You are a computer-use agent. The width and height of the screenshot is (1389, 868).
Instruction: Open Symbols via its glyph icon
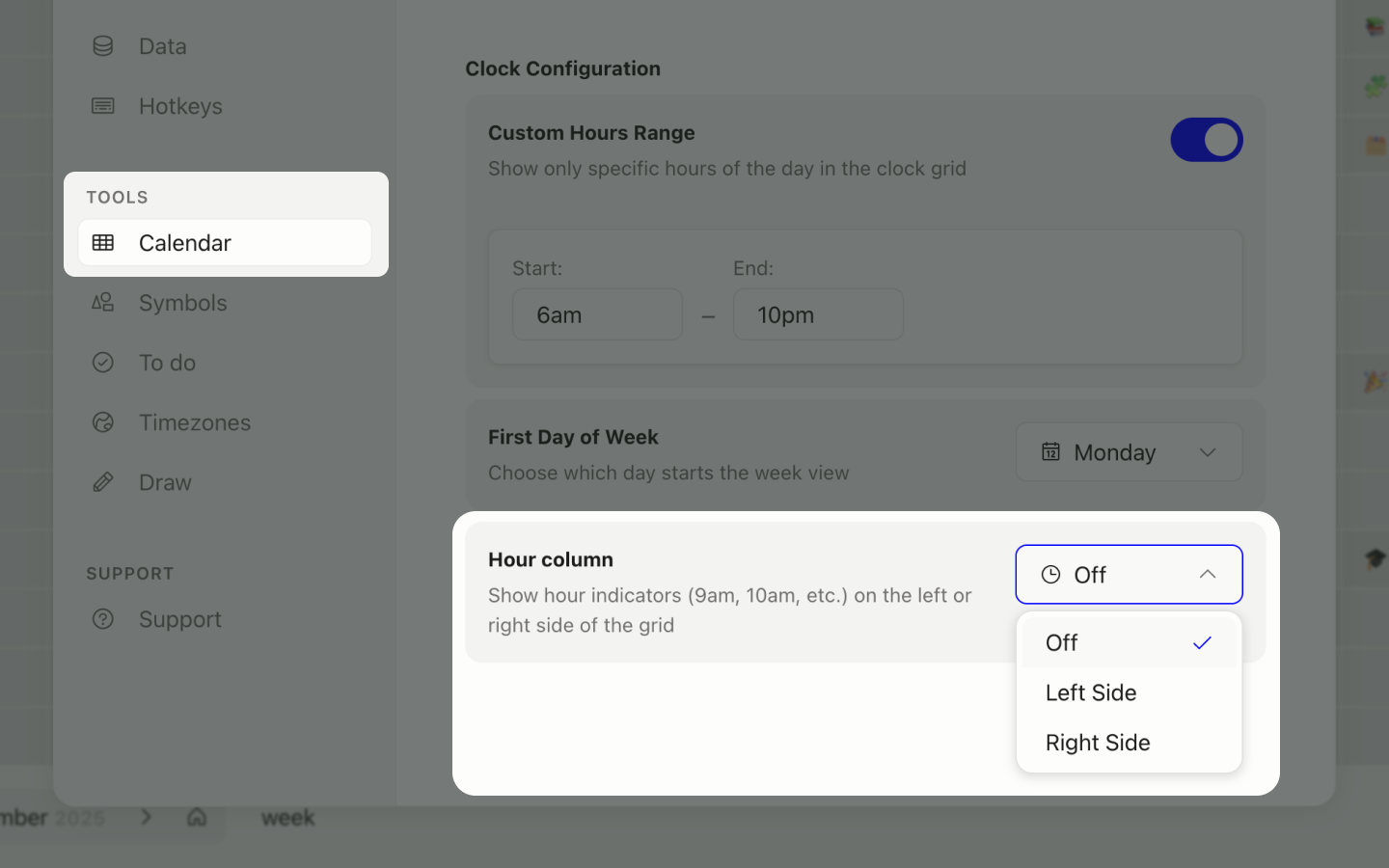[102, 303]
